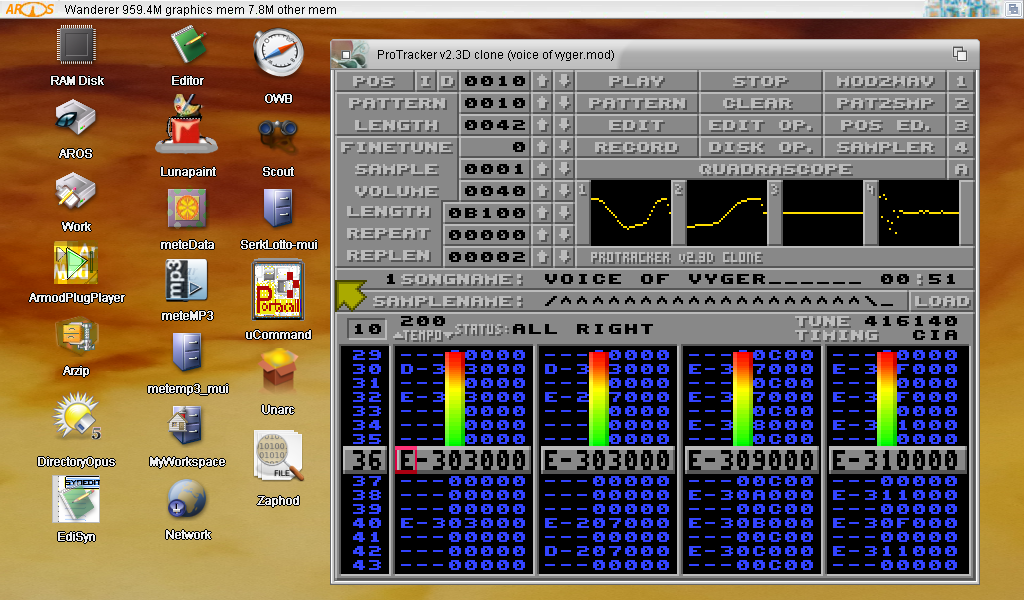Toggle EDIT mode button

point(637,125)
